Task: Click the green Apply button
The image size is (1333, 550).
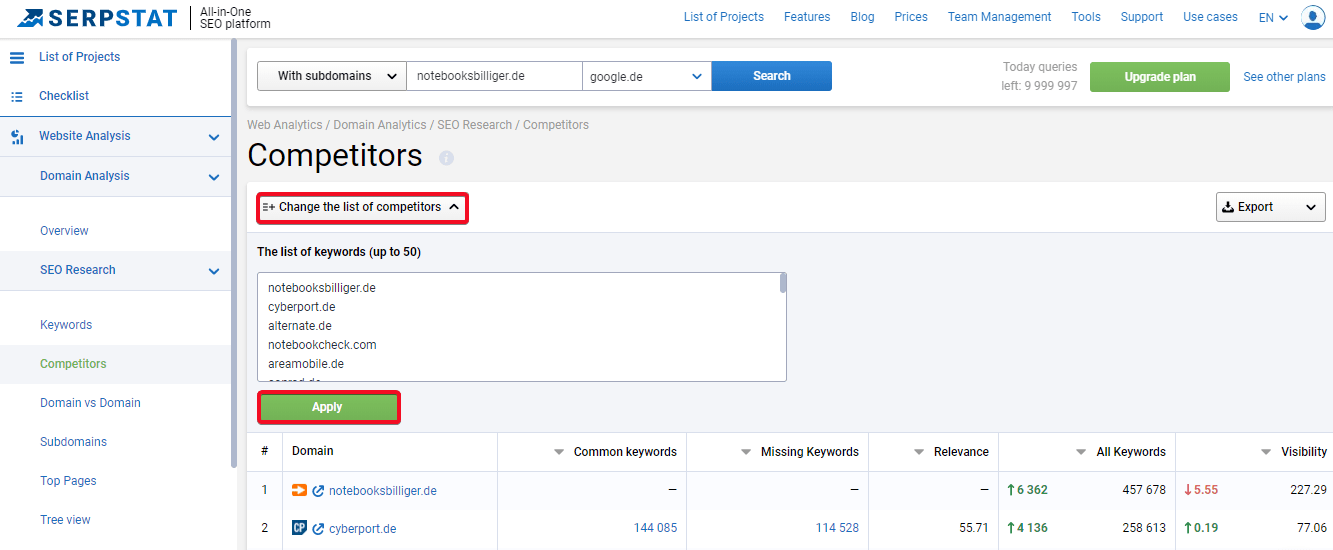Action: coord(329,407)
